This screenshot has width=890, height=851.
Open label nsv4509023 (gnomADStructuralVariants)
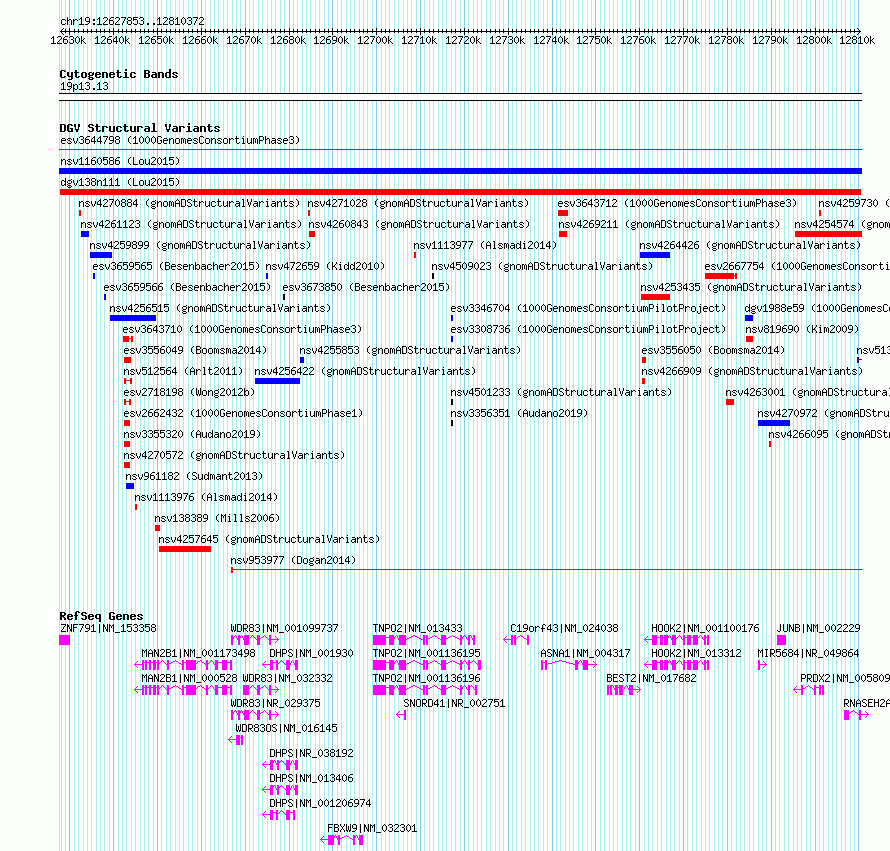pos(542,266)
